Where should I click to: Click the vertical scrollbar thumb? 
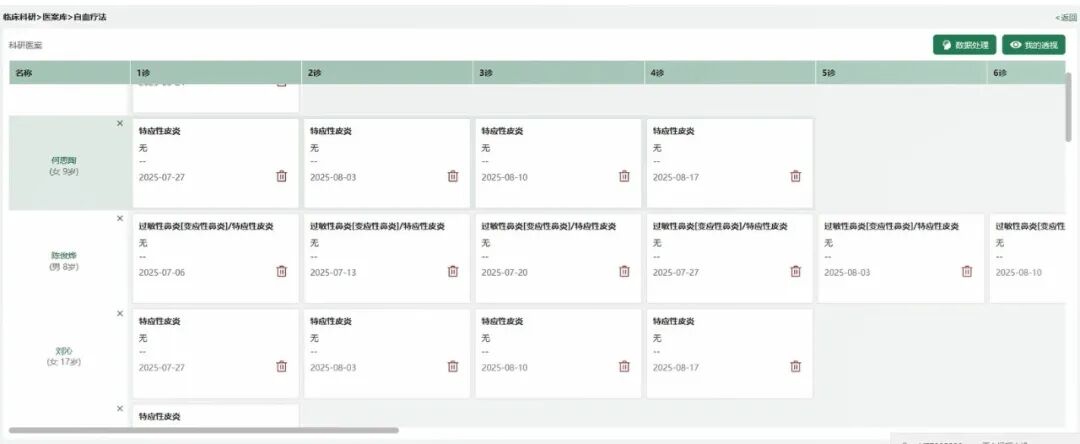click(x=1069, y=107)
